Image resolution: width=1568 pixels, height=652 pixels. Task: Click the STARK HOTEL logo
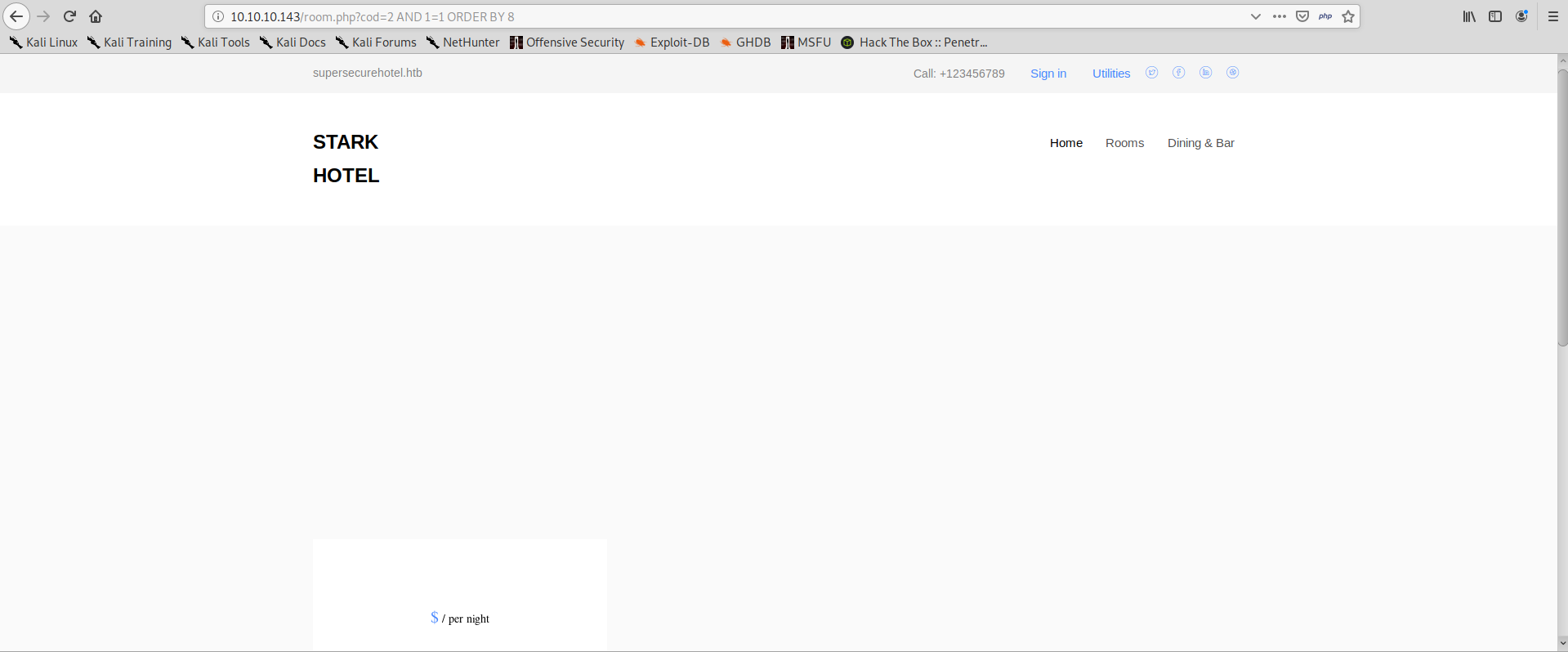[346, 159]
